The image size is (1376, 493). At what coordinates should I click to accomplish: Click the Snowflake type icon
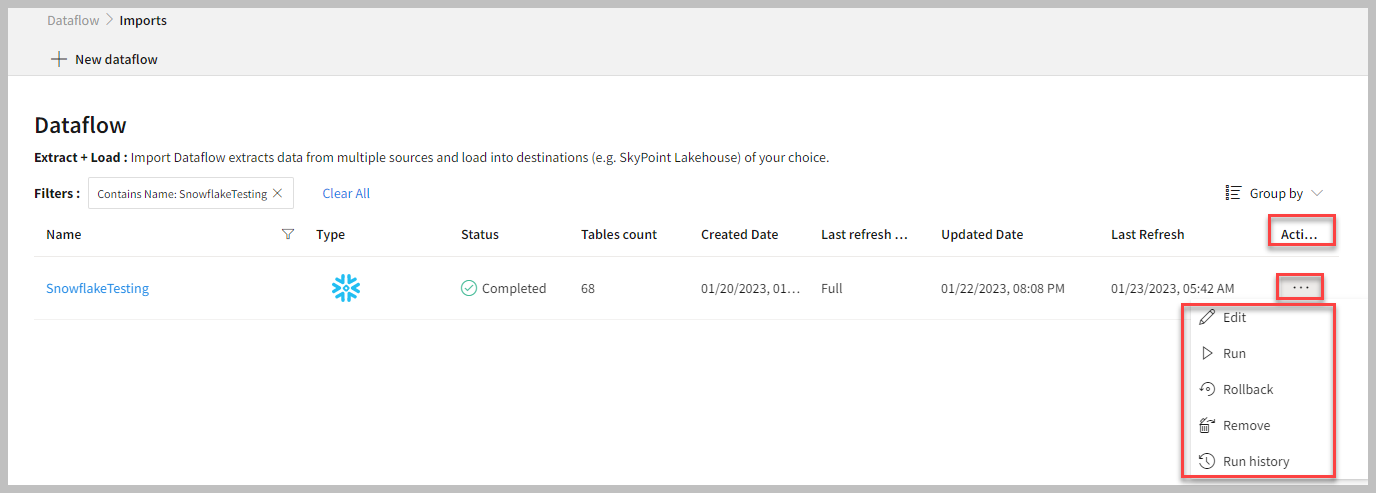pos(346,288)
